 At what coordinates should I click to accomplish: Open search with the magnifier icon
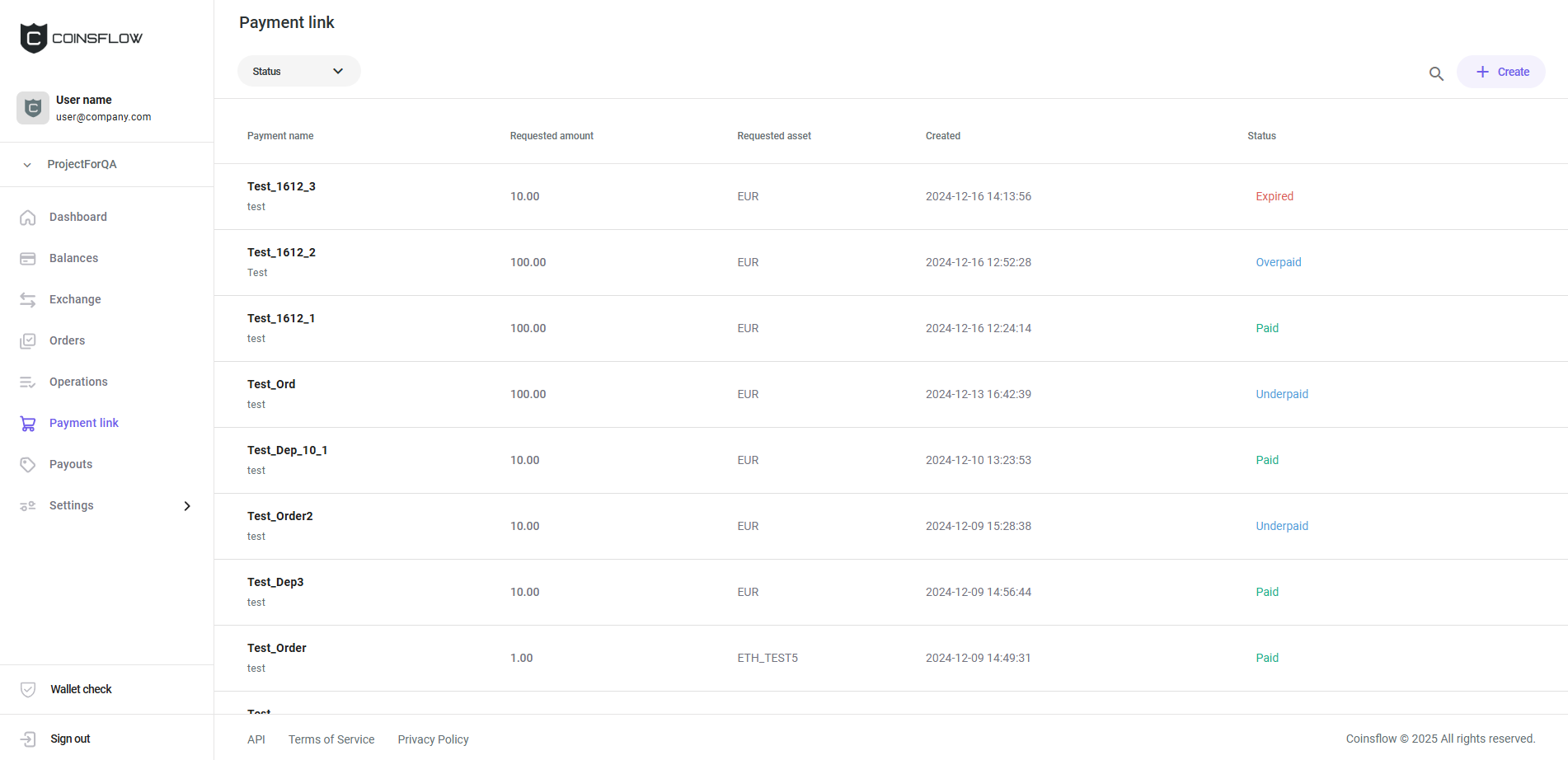(1436, 73)
